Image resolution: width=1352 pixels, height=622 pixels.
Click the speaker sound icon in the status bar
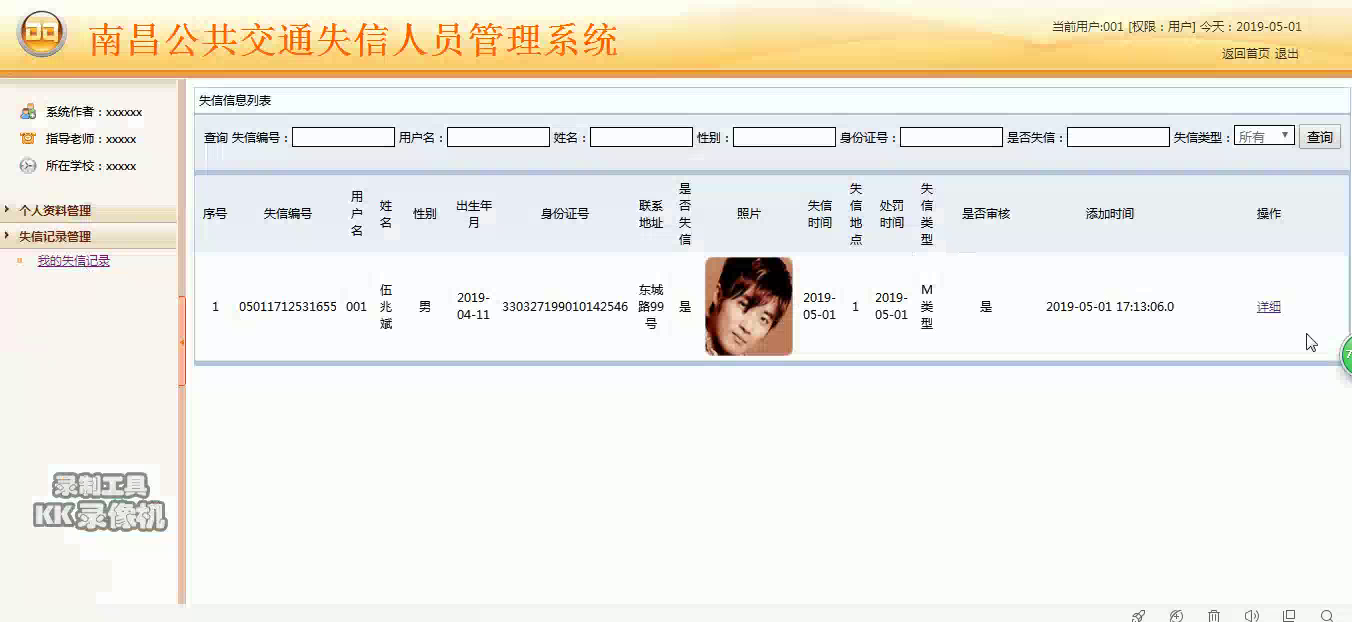pos(1252,616)
